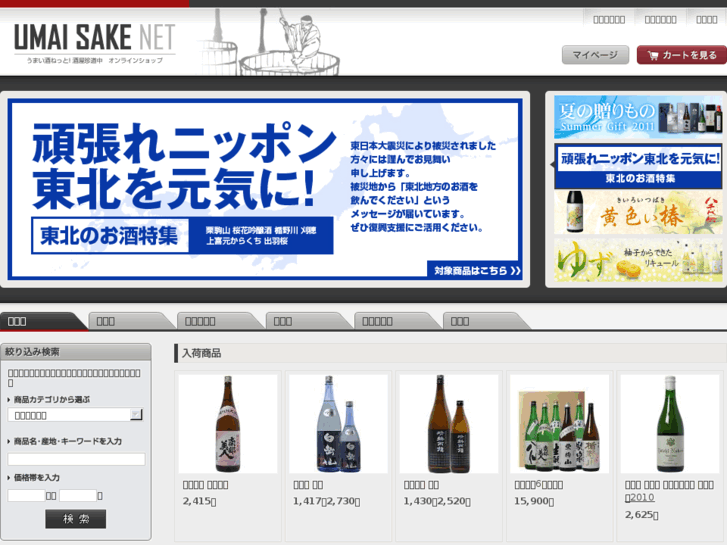Screen dimensions: 727x545
Task: Click 対象商品はこちら link on banner
Action: coord(475,270)
